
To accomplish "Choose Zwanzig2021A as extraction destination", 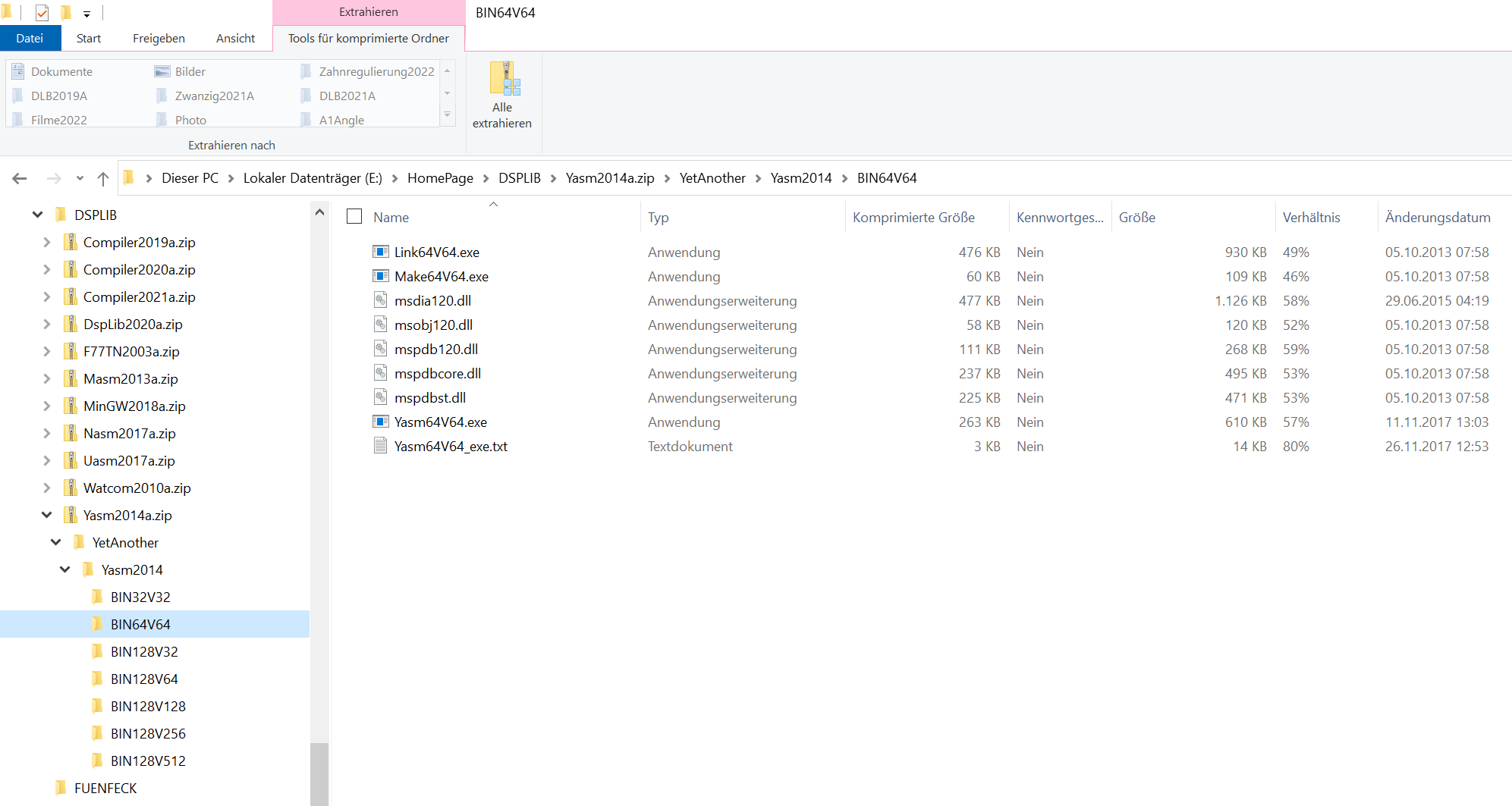I will (205, 96).
